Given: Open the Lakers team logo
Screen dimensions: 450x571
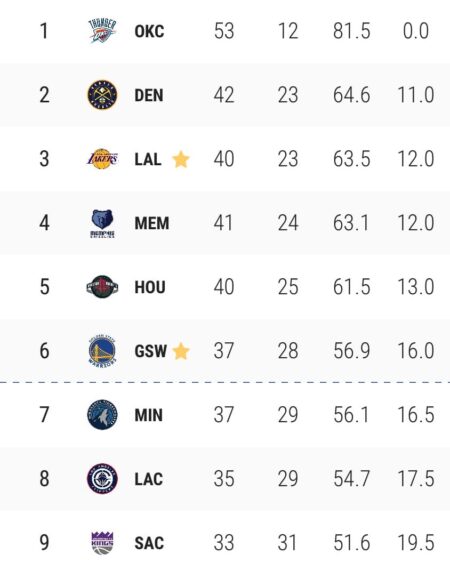Looking at the screenshot, I should tap(102, 159).
